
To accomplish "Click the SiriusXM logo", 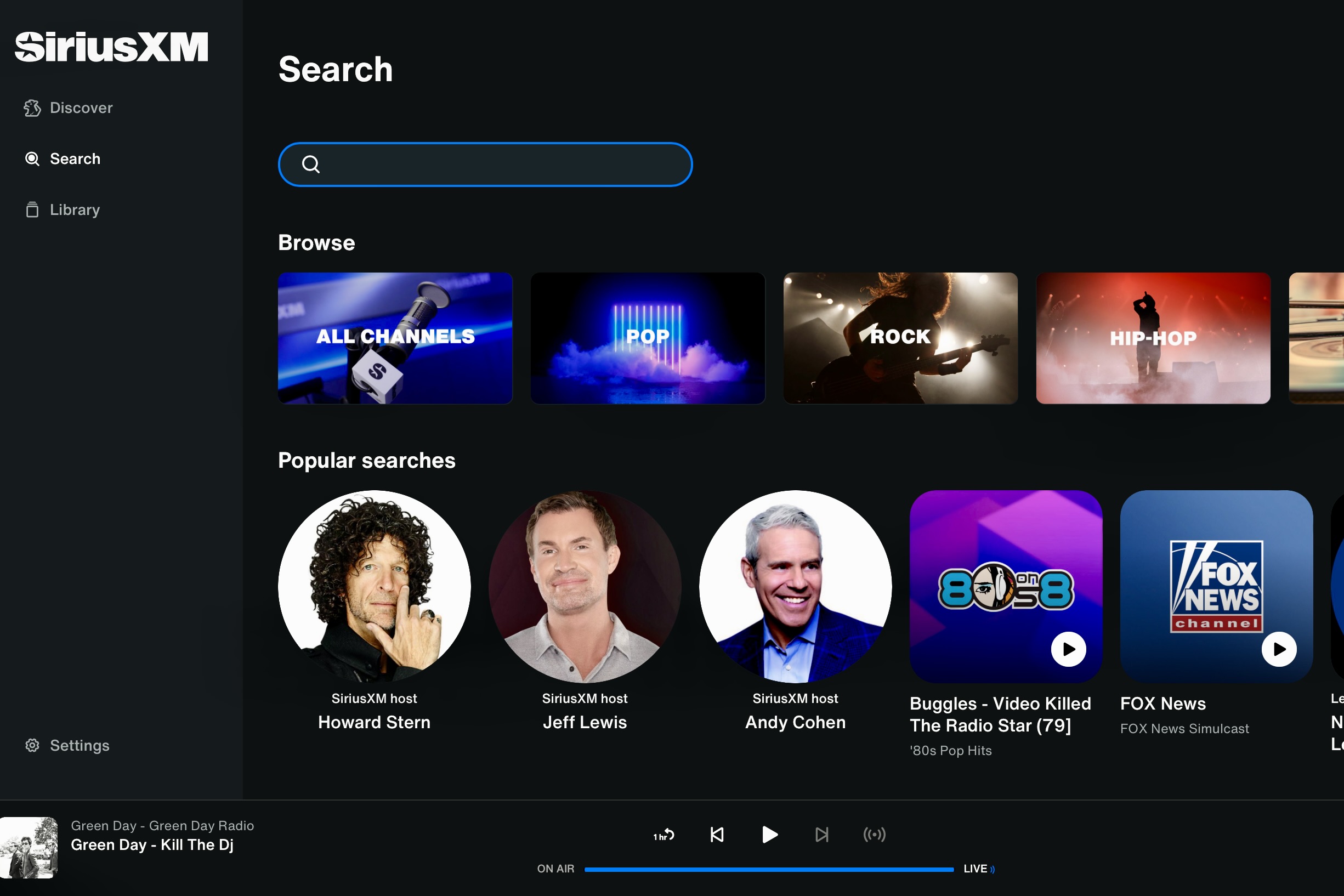I will pos(111,47).
